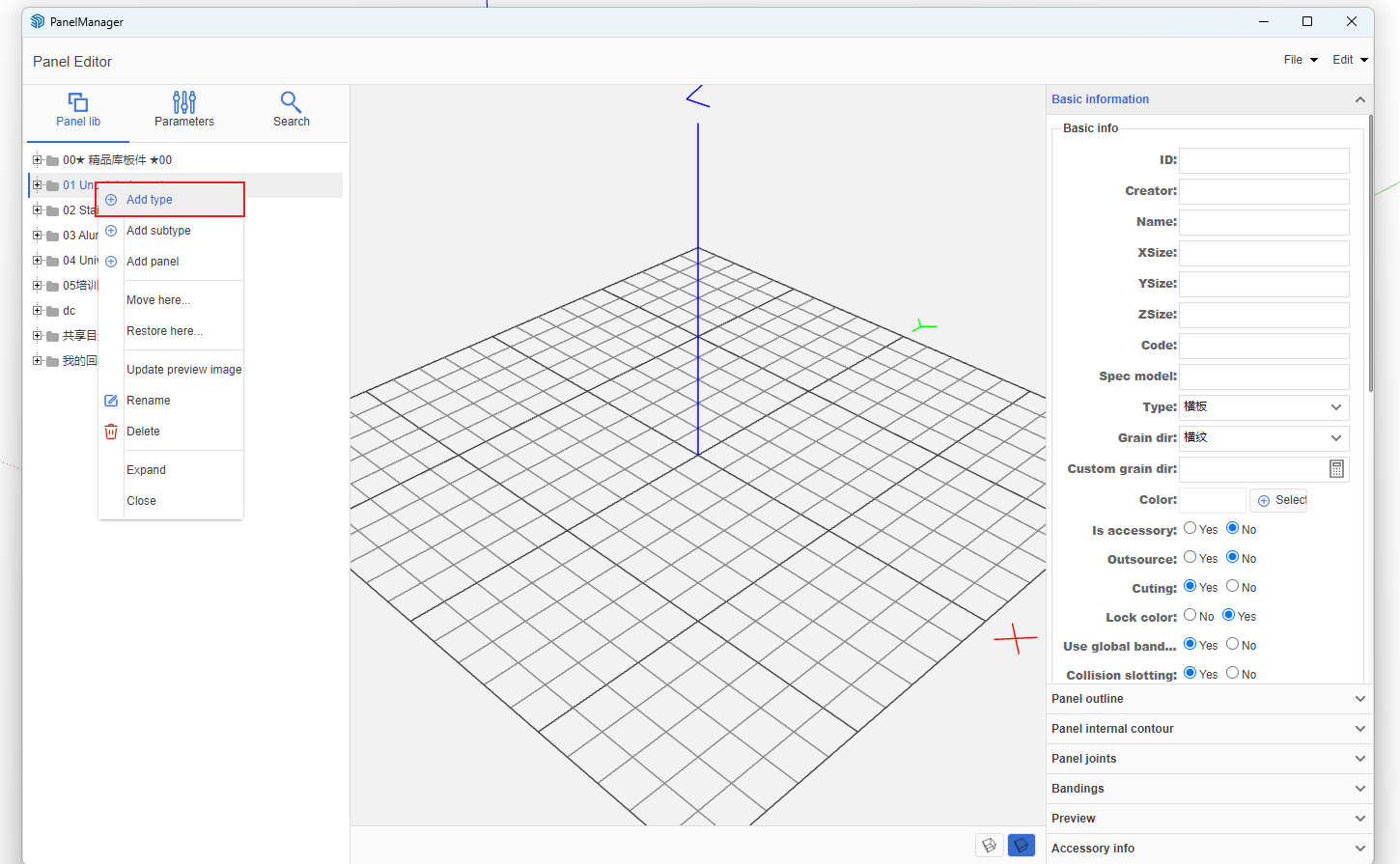Set Is accessory to Yes
1400x864 pixels.
[x=1190, y=528]
